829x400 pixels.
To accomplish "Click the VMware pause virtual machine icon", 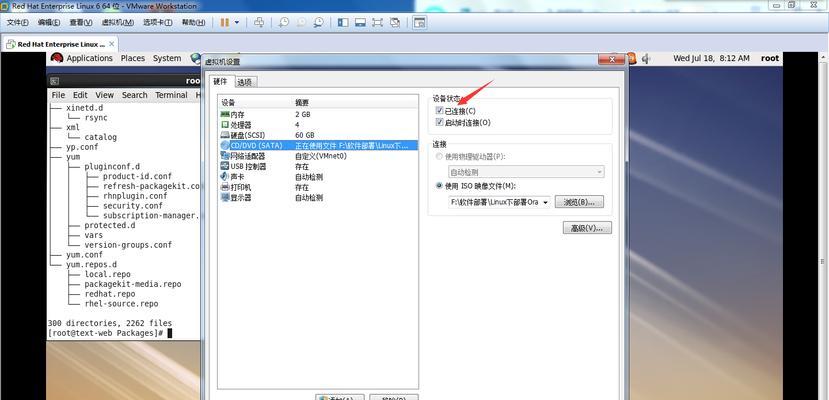I will (x=225, y=22).
